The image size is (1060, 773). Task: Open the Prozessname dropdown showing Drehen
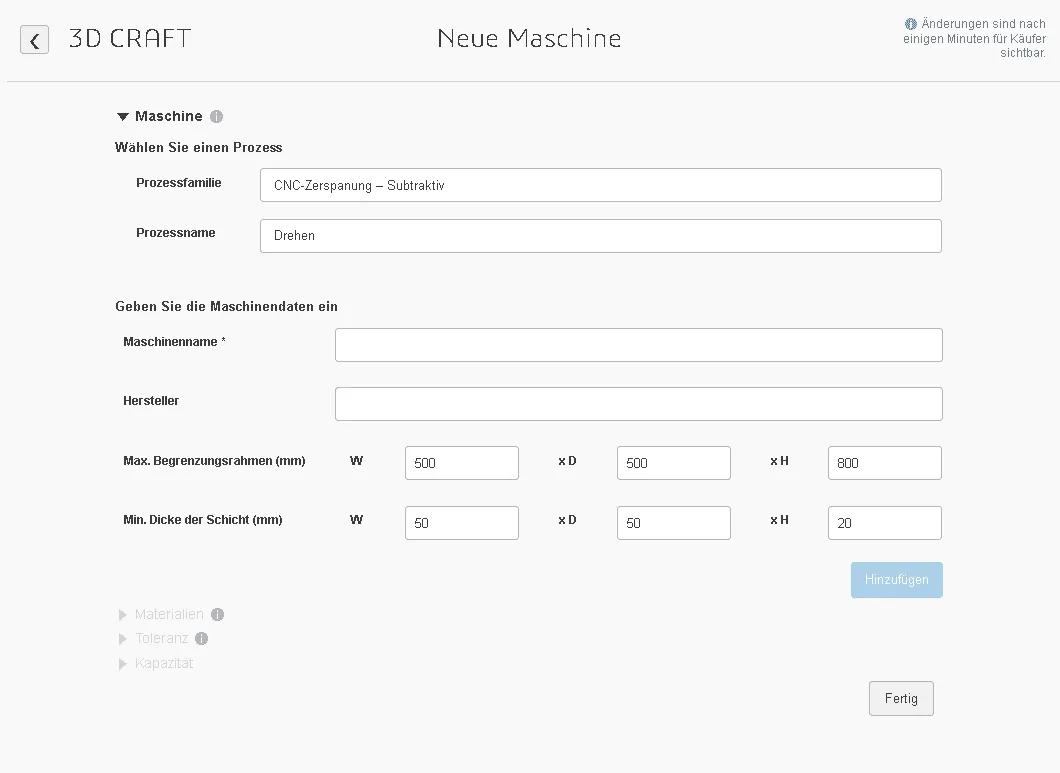(x=600, y=236)
